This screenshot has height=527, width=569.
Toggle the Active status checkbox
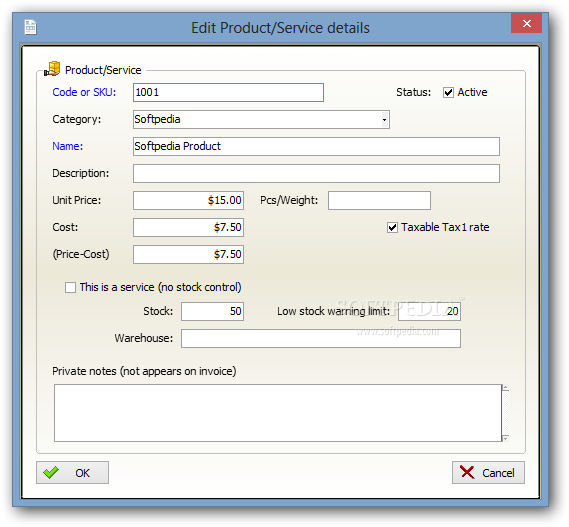pos(448,93)
